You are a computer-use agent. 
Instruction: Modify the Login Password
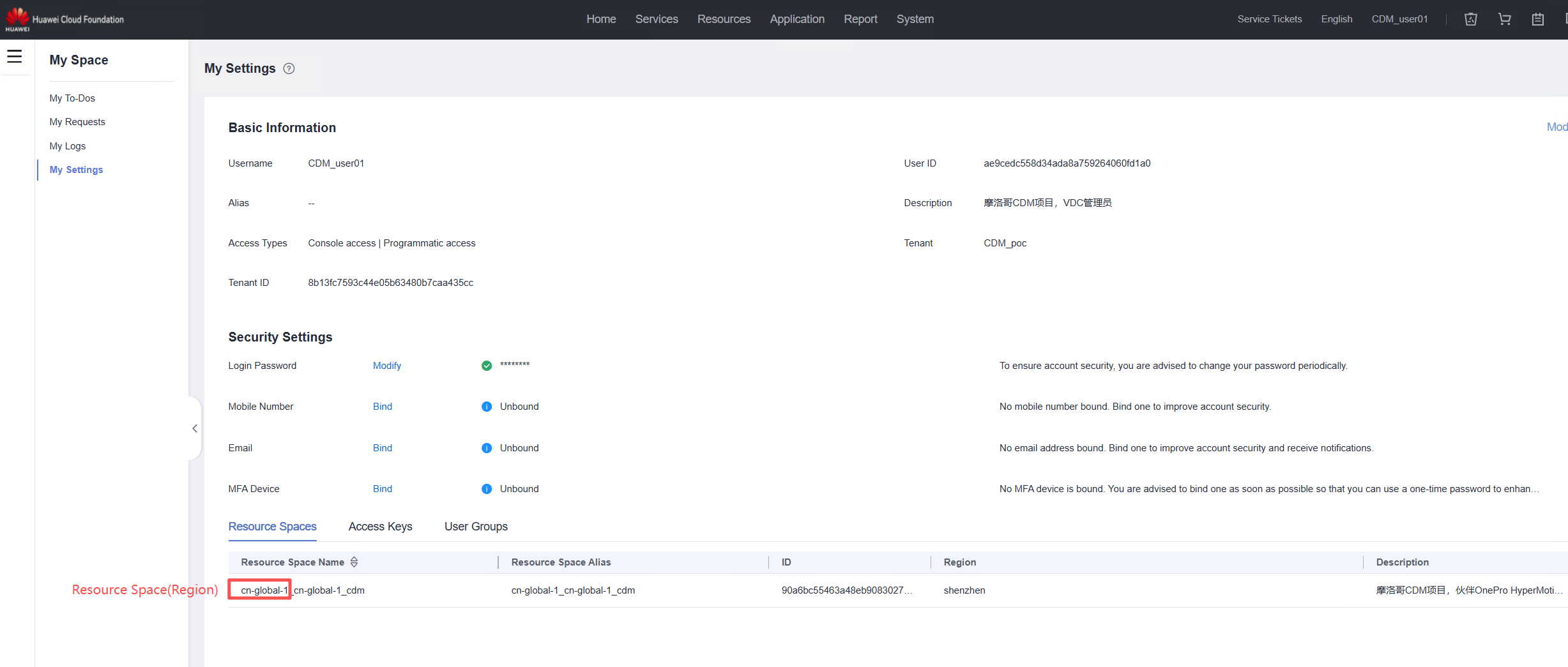(x=387, y=366)
